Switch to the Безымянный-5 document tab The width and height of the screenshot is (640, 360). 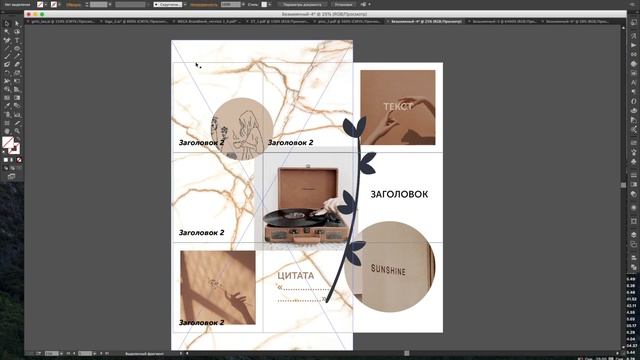coord(504,21)
